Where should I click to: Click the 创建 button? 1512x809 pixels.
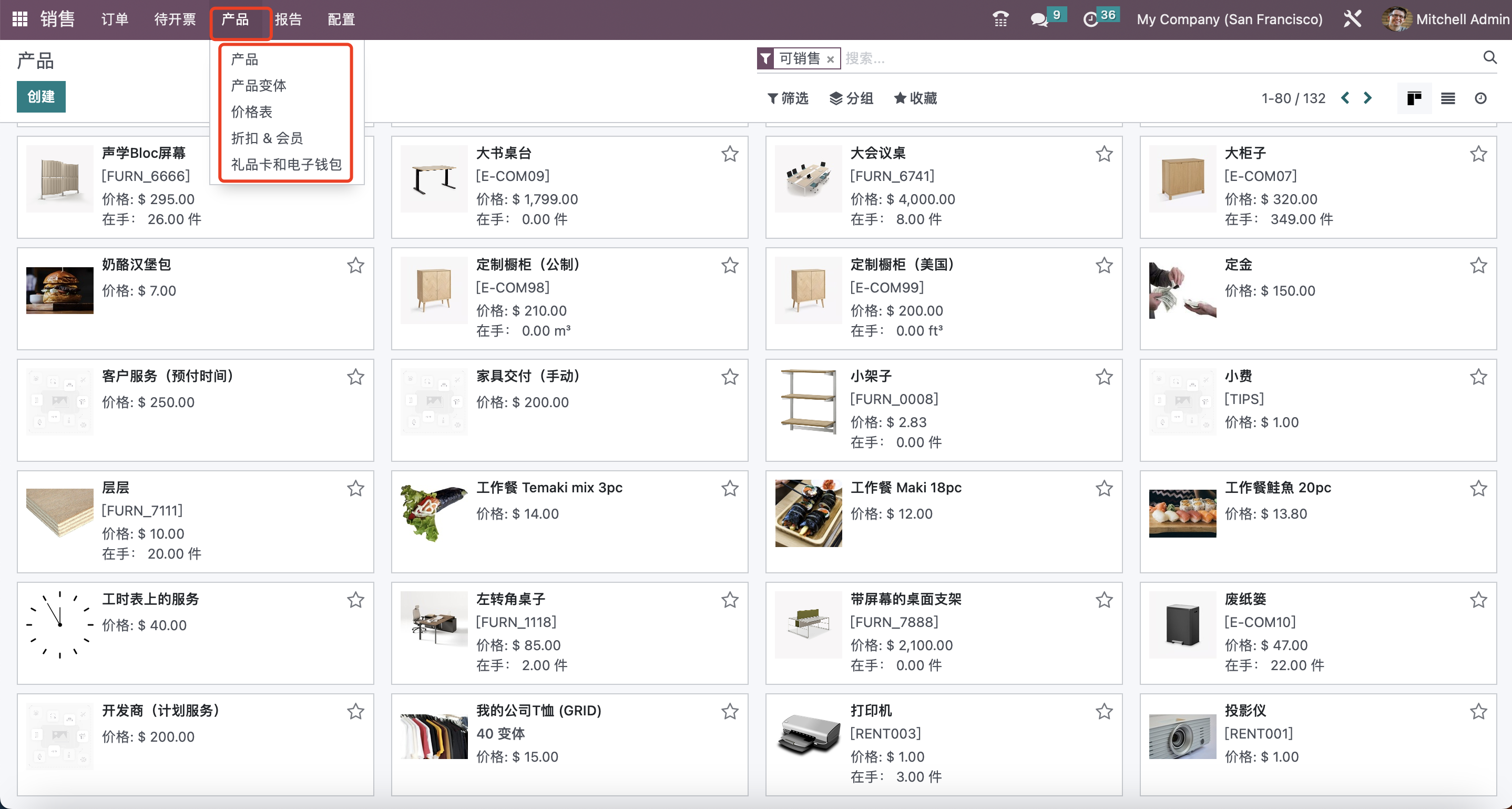pos(41,97)
